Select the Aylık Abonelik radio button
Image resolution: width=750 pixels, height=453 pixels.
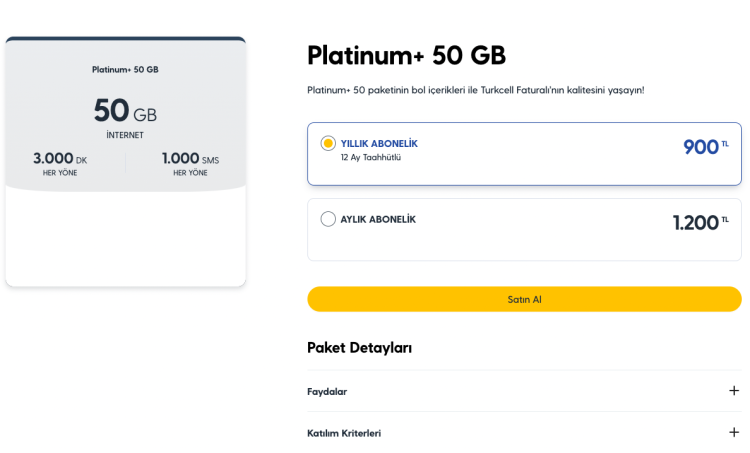point(328,219)
